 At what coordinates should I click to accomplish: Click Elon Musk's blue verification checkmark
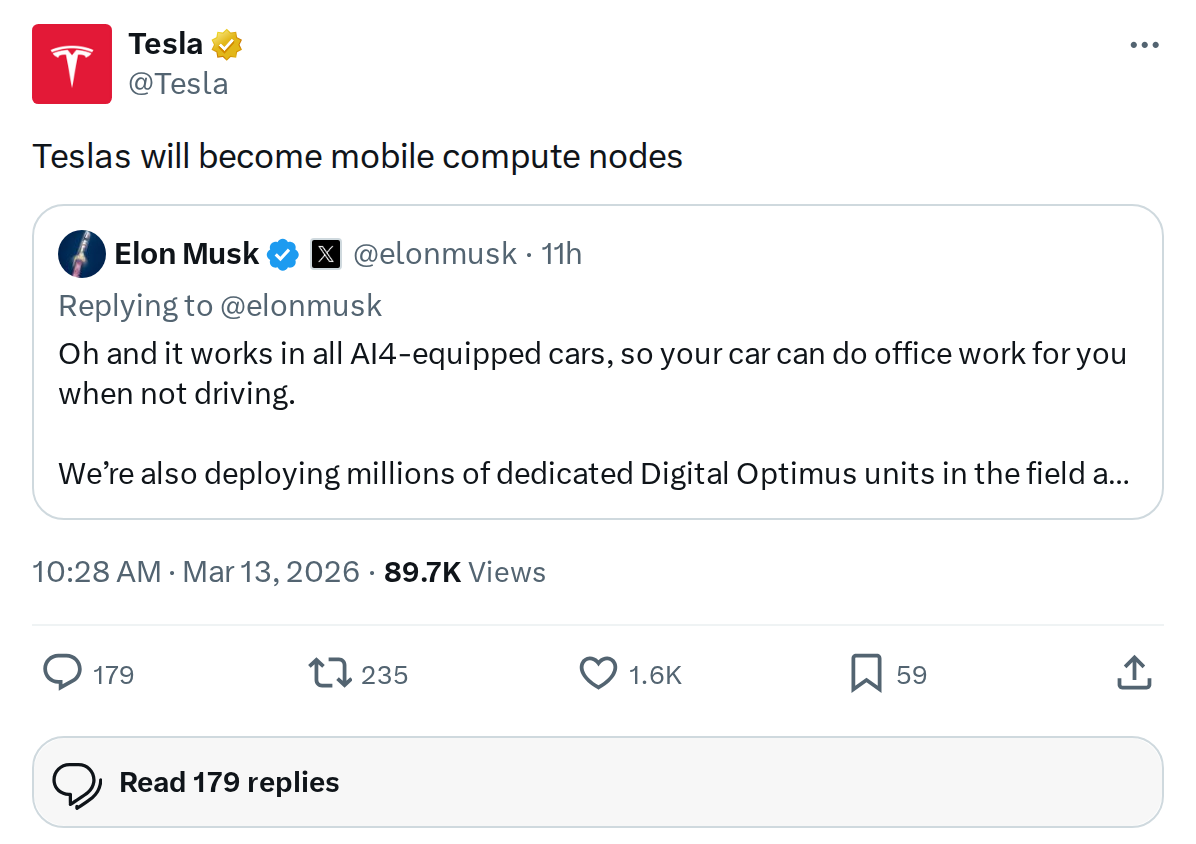click(283, 254)
